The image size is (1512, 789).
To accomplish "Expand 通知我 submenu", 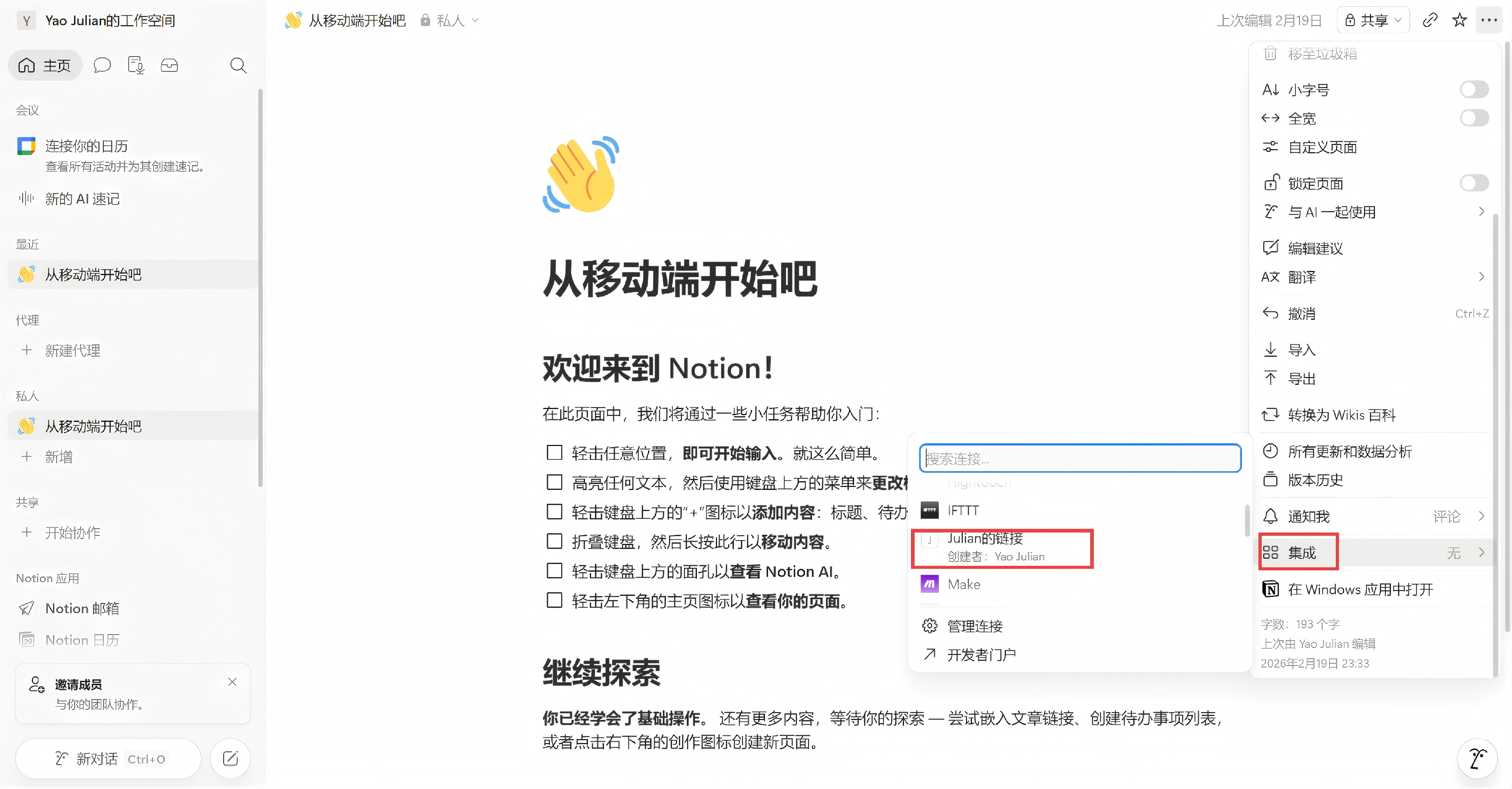I will 1374,516.
